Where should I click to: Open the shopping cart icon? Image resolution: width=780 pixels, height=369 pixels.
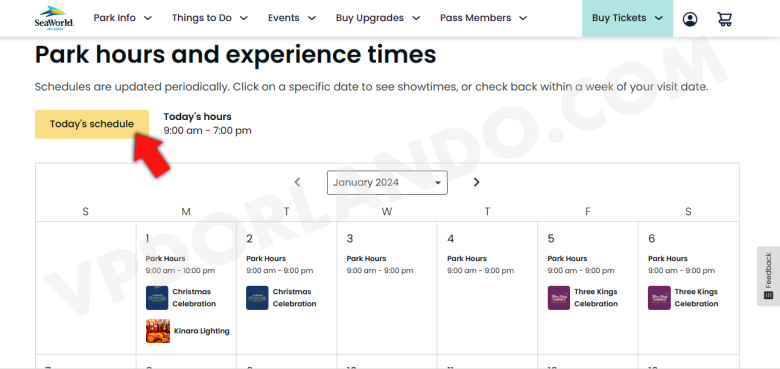coord(724,19)
